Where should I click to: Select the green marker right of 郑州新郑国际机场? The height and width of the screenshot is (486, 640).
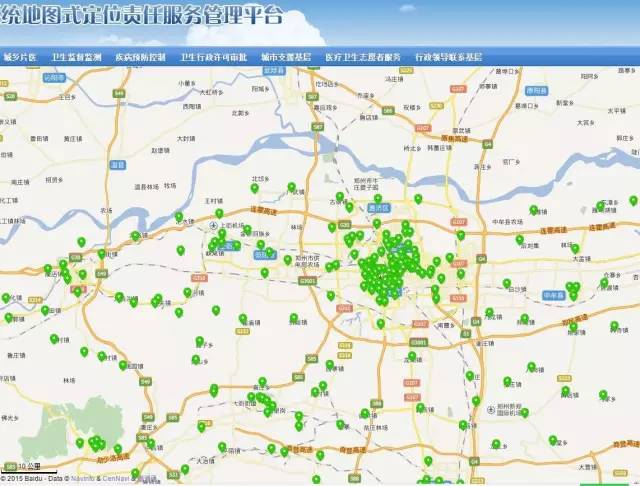click(x=525, y=413)
